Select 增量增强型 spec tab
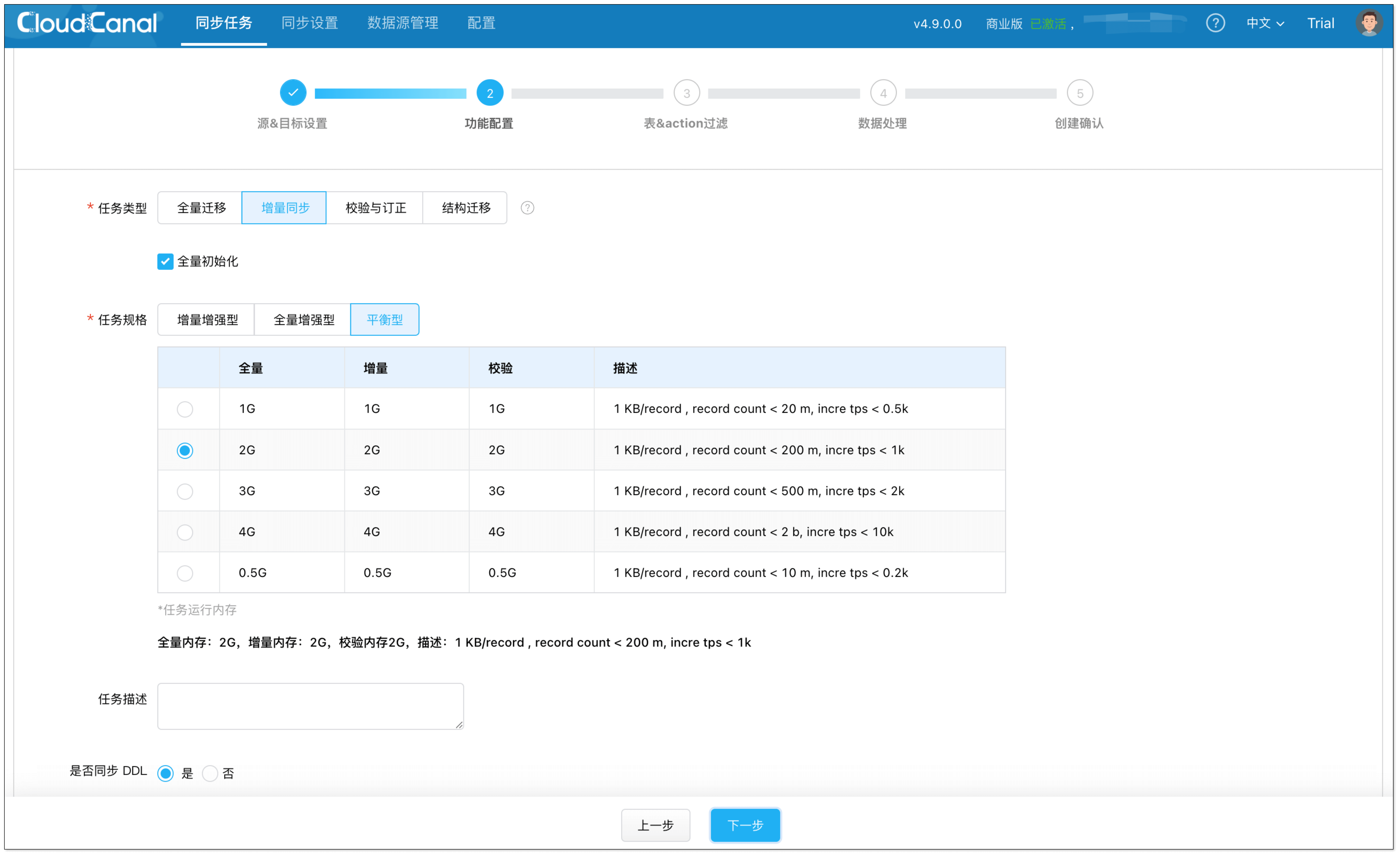The height and width of the screenshot is (856, 1400). [207, 320]
